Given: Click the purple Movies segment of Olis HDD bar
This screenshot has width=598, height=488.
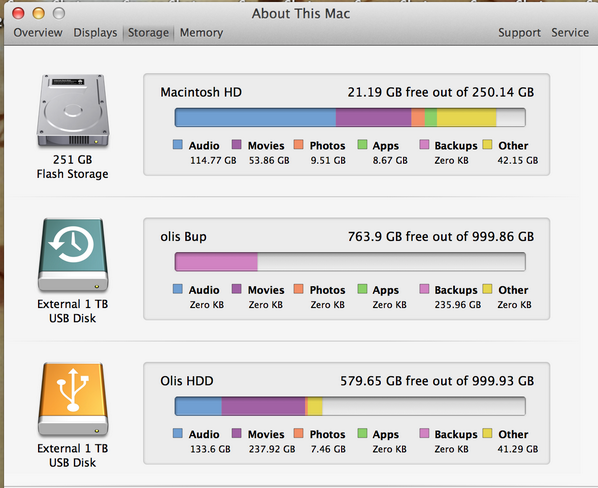Looking at the screenshot, I should (x=264, y=406).
